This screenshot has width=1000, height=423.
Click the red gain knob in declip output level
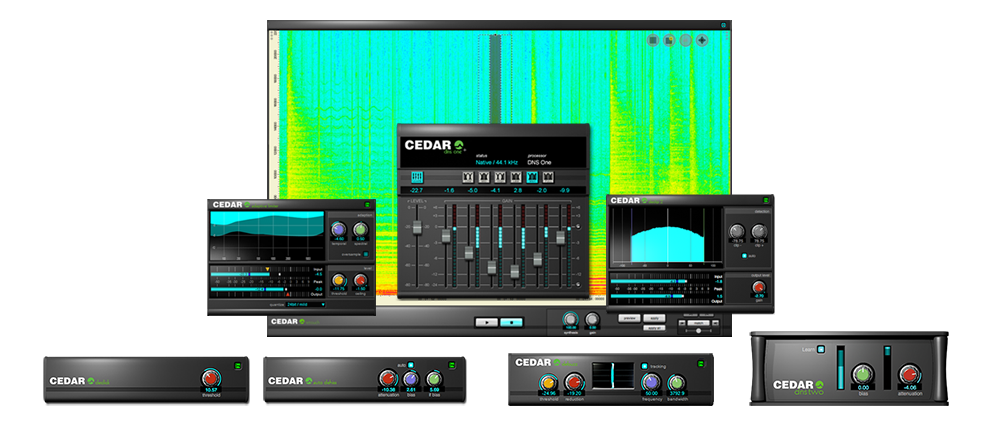point(758,287)
